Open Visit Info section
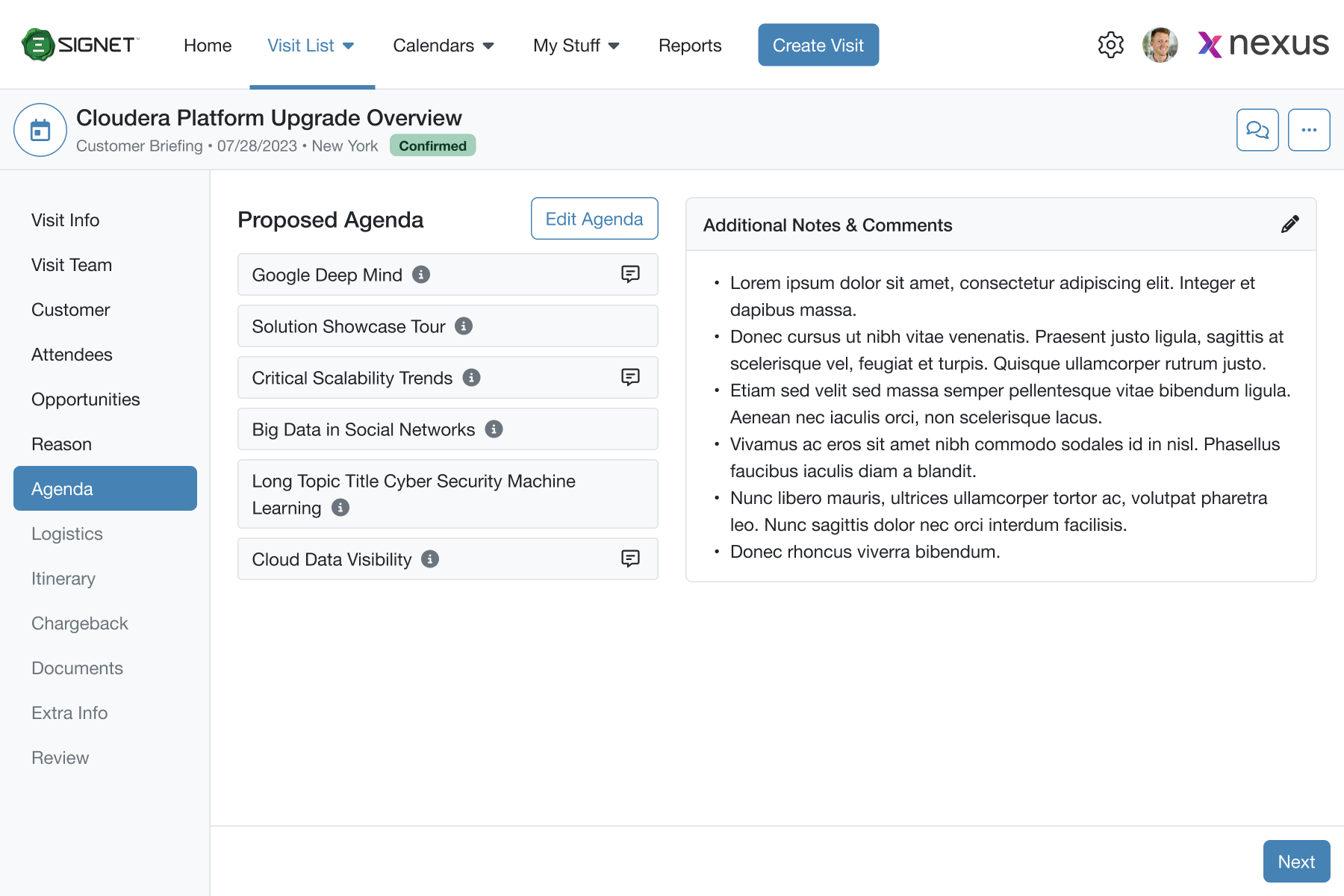This screenshot has height=896, width=1344. pyautogui.click(x=105, y=220)
